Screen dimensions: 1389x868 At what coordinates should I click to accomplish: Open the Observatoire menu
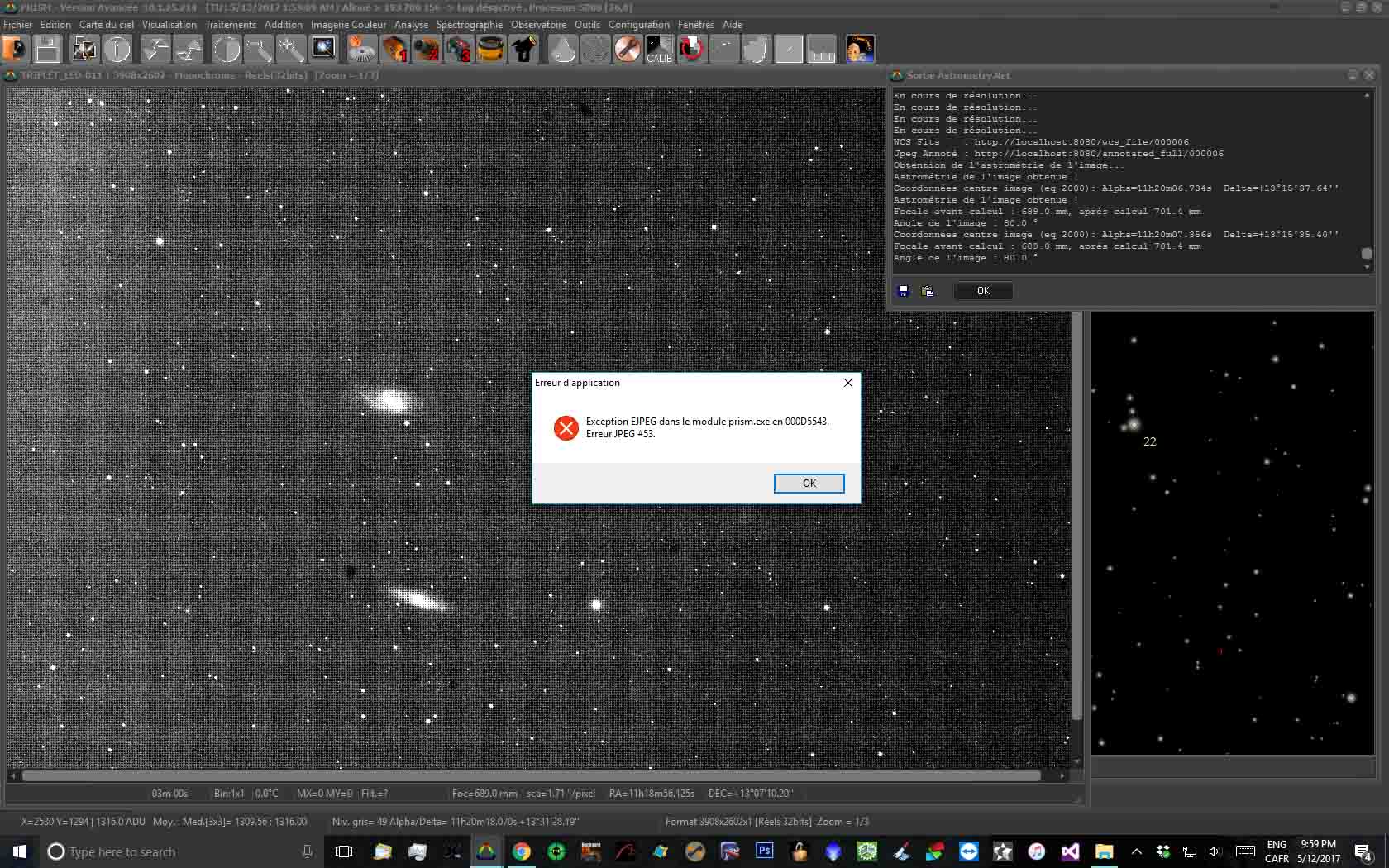538,25
